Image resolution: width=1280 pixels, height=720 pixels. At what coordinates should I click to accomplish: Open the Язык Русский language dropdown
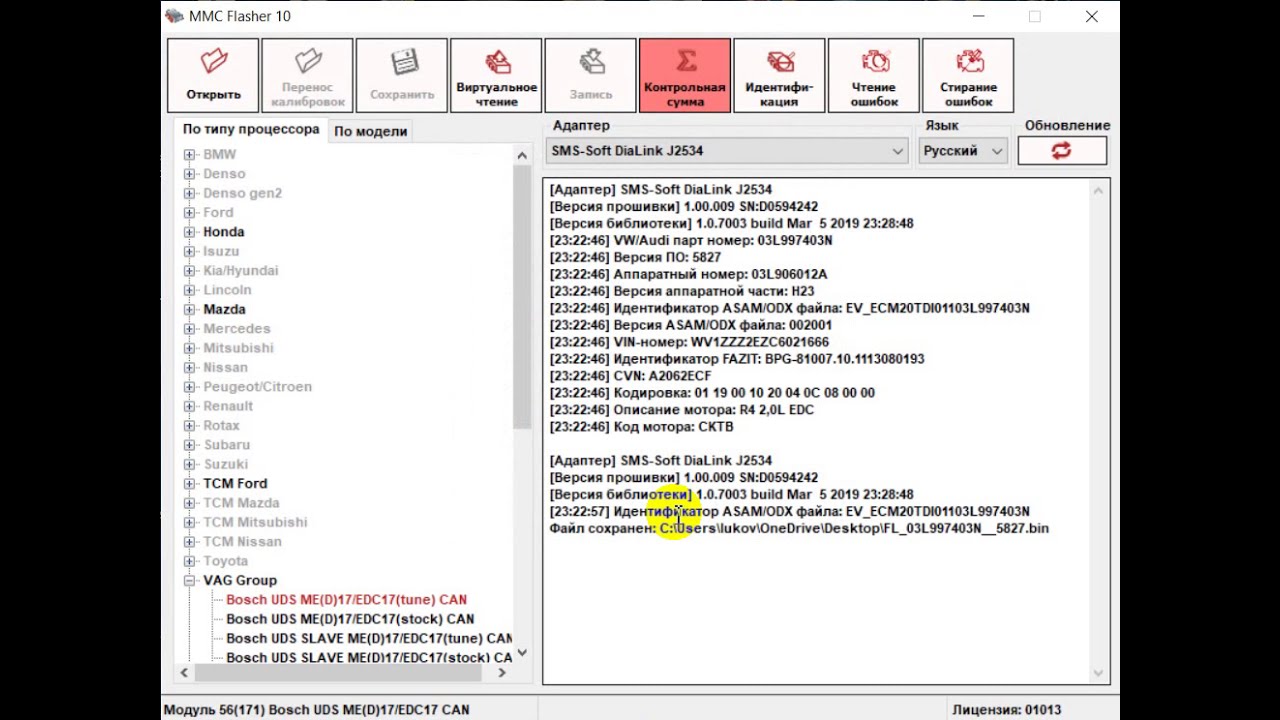(x=962, y=151)
